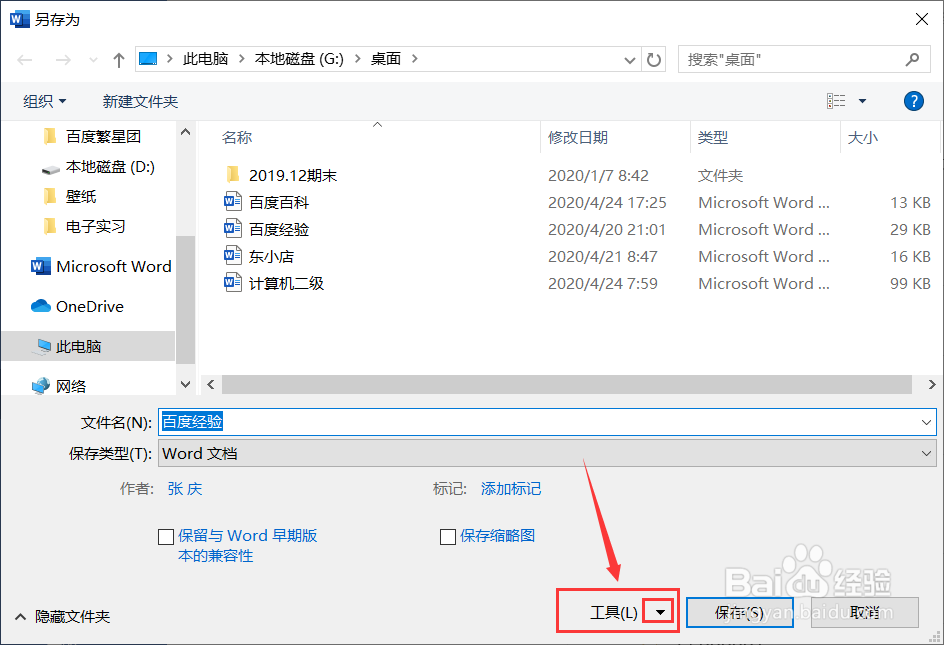Sort by 类型 column header

click(x=713, y=137)
